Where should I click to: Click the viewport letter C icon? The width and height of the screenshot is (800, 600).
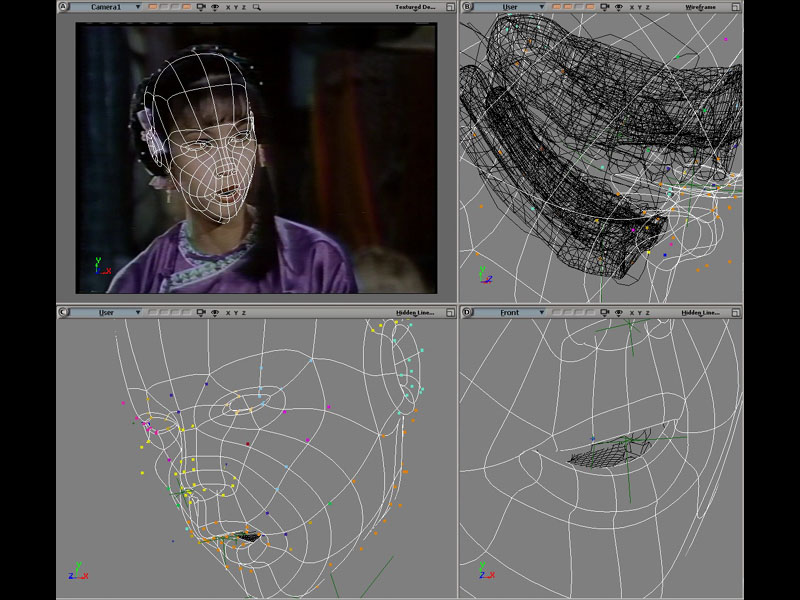pyautogui.click(x=63, y=313)
